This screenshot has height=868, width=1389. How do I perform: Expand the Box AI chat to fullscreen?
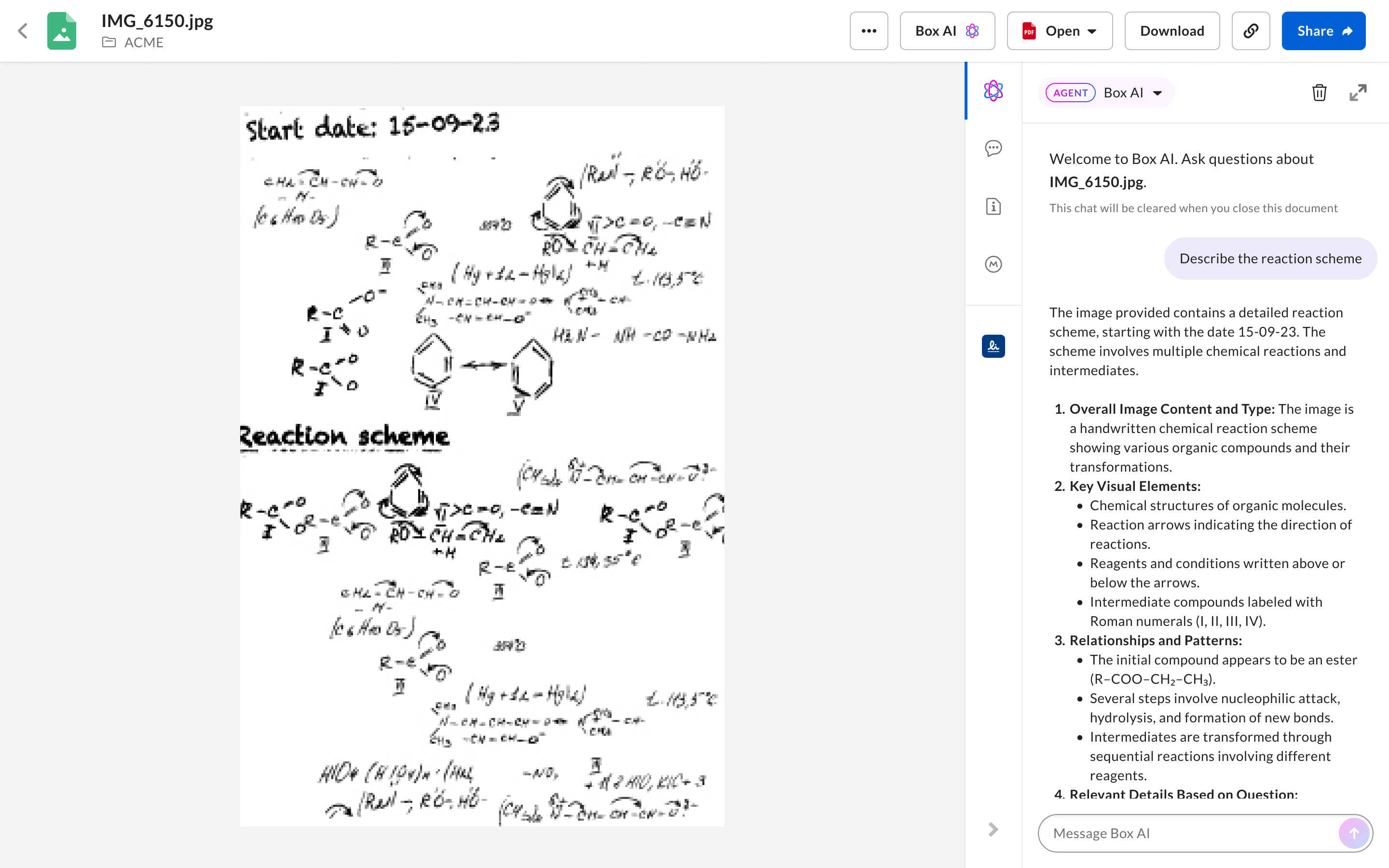1358,93
